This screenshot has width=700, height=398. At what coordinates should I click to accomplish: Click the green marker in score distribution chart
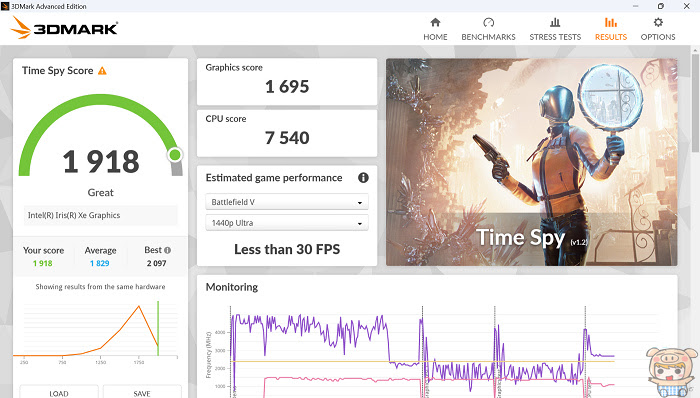pos(158,328)
